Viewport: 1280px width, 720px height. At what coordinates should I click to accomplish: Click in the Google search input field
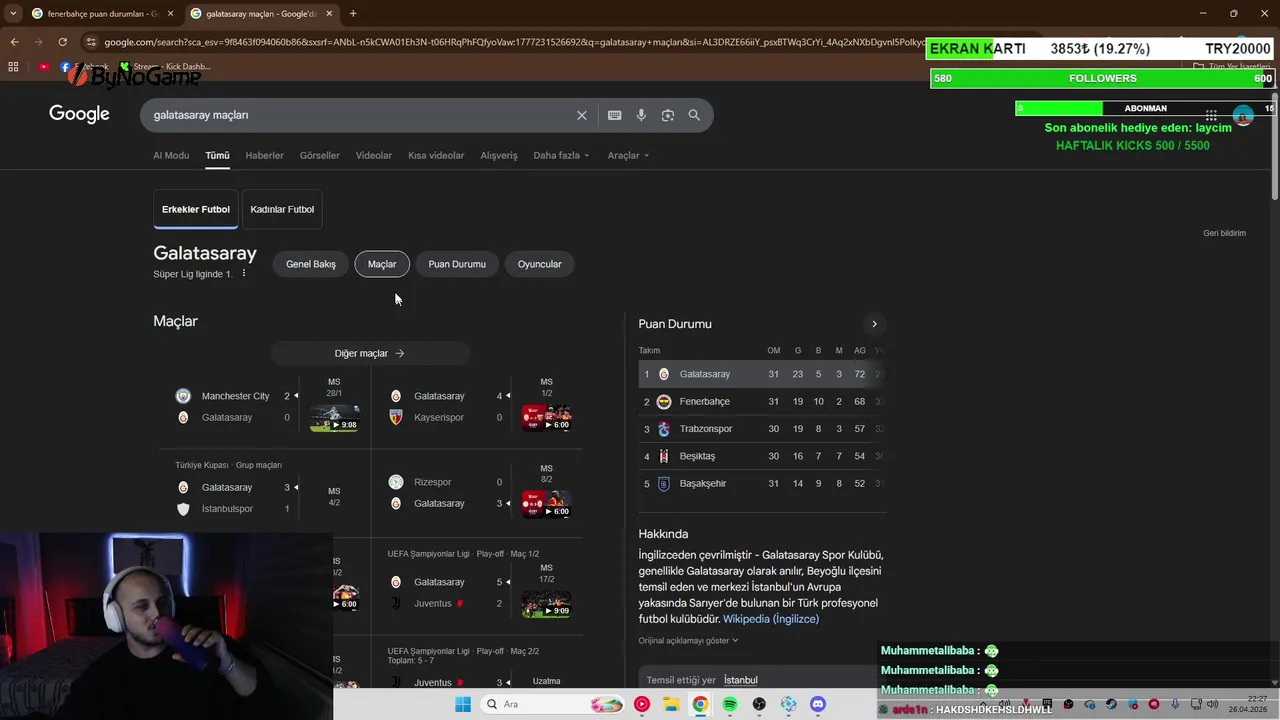pyautogui.click(x=360, y=115)
